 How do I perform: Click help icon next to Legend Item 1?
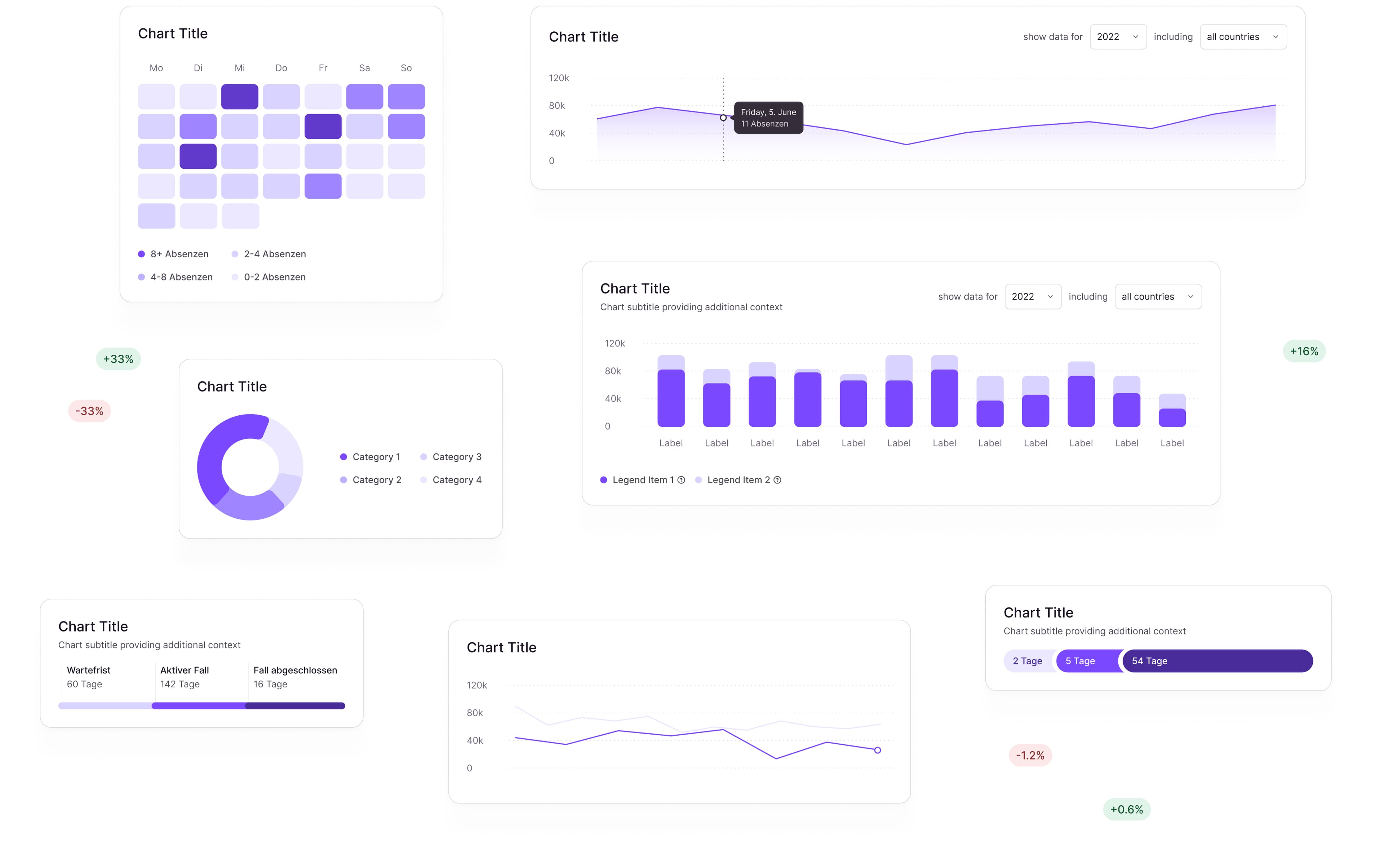tap(681, 480)
